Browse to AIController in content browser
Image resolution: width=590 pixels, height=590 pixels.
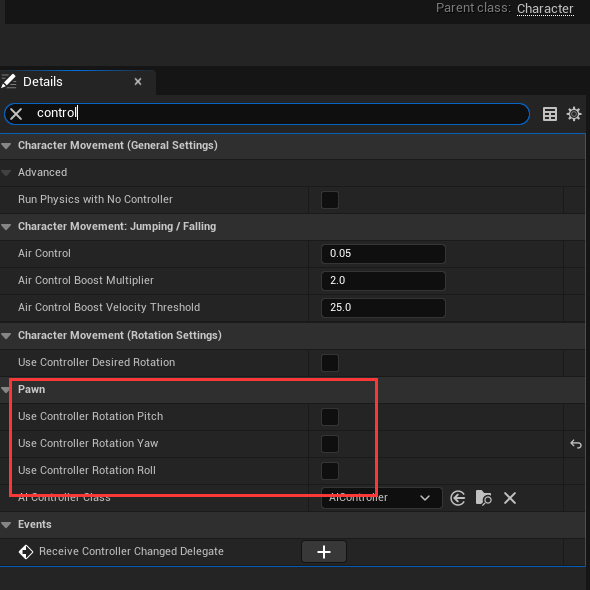[484, 498]
